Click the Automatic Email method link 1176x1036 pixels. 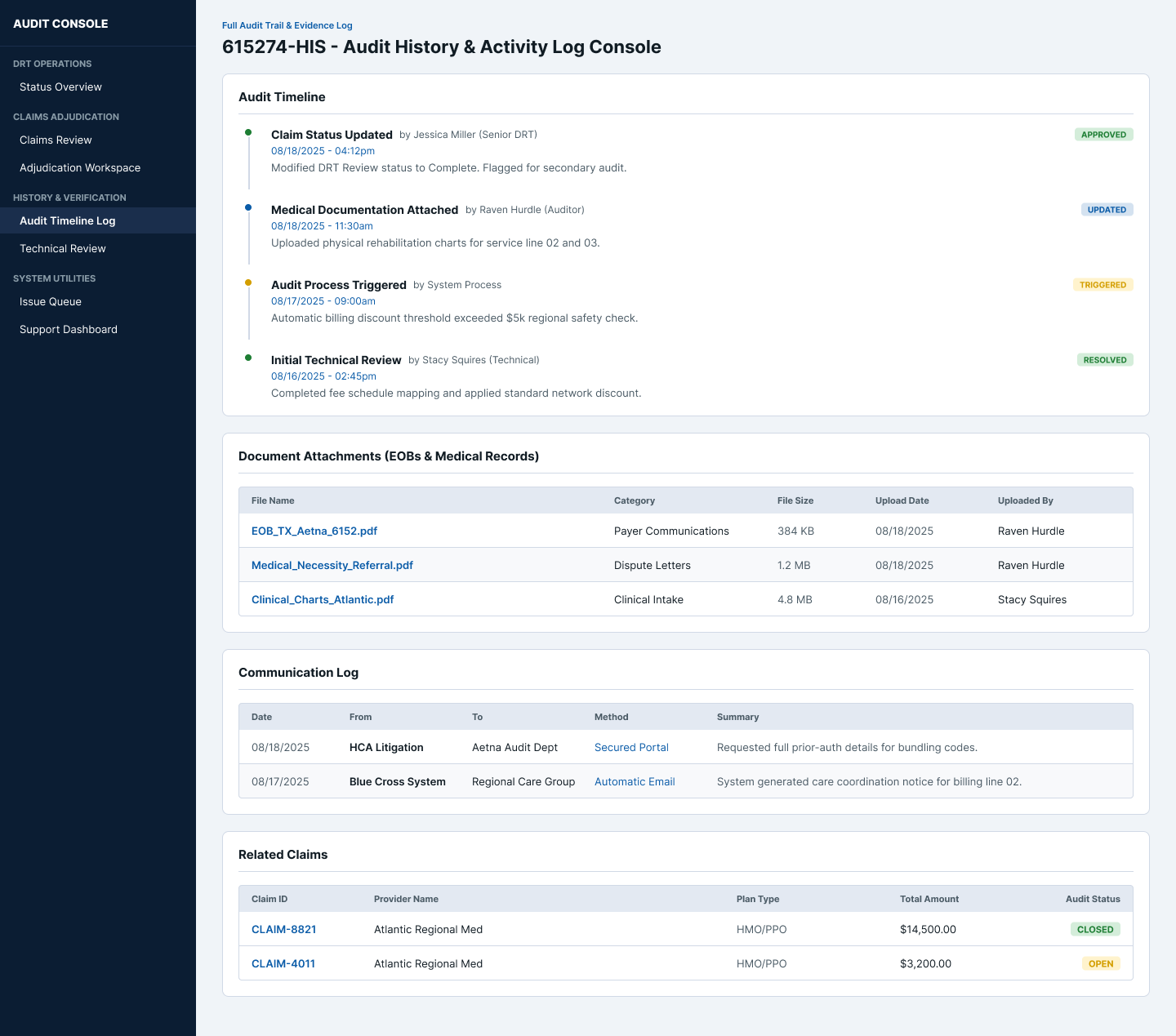tap(635, 781)
